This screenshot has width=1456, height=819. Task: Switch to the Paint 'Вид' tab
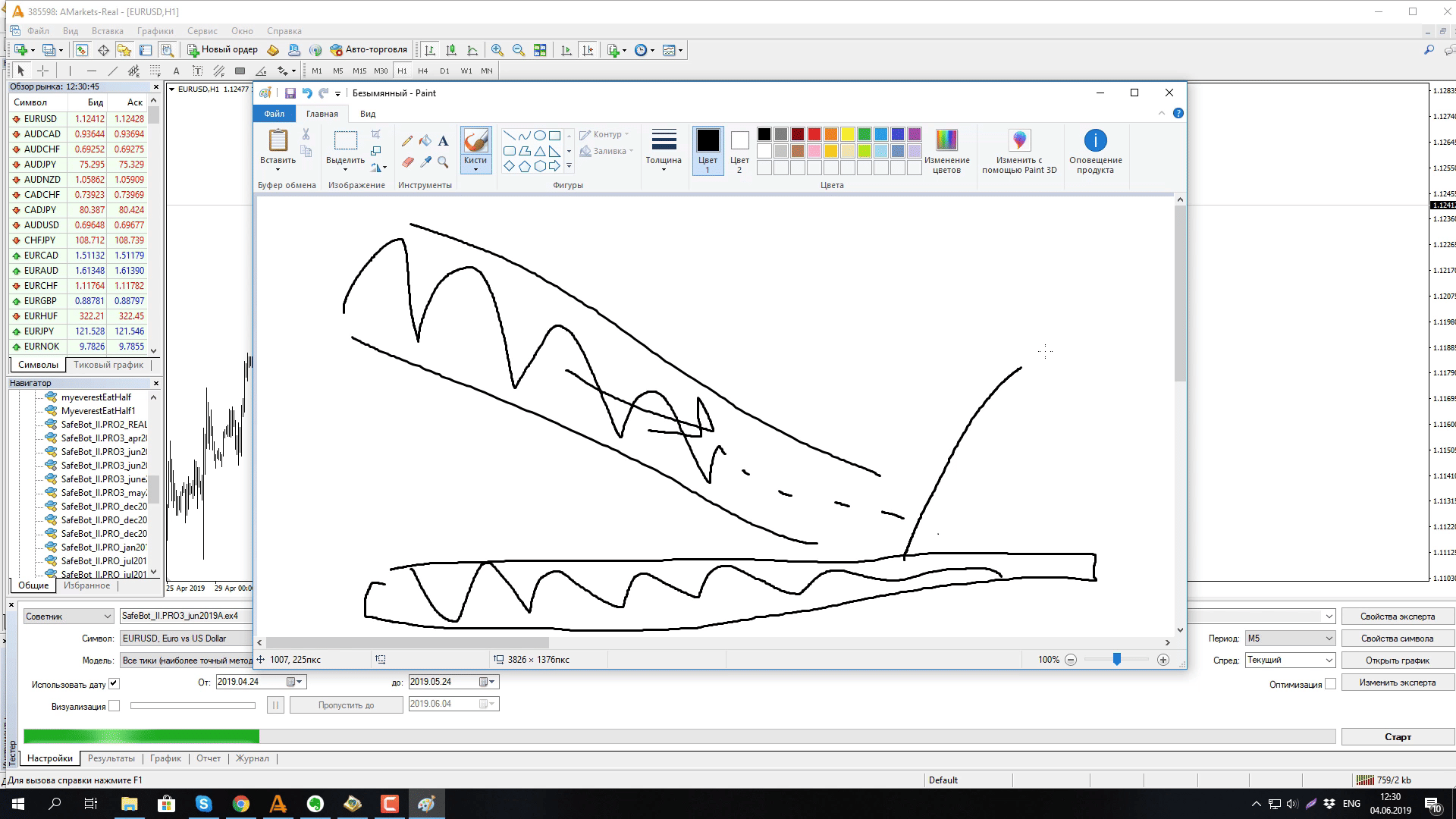(368, 114)
